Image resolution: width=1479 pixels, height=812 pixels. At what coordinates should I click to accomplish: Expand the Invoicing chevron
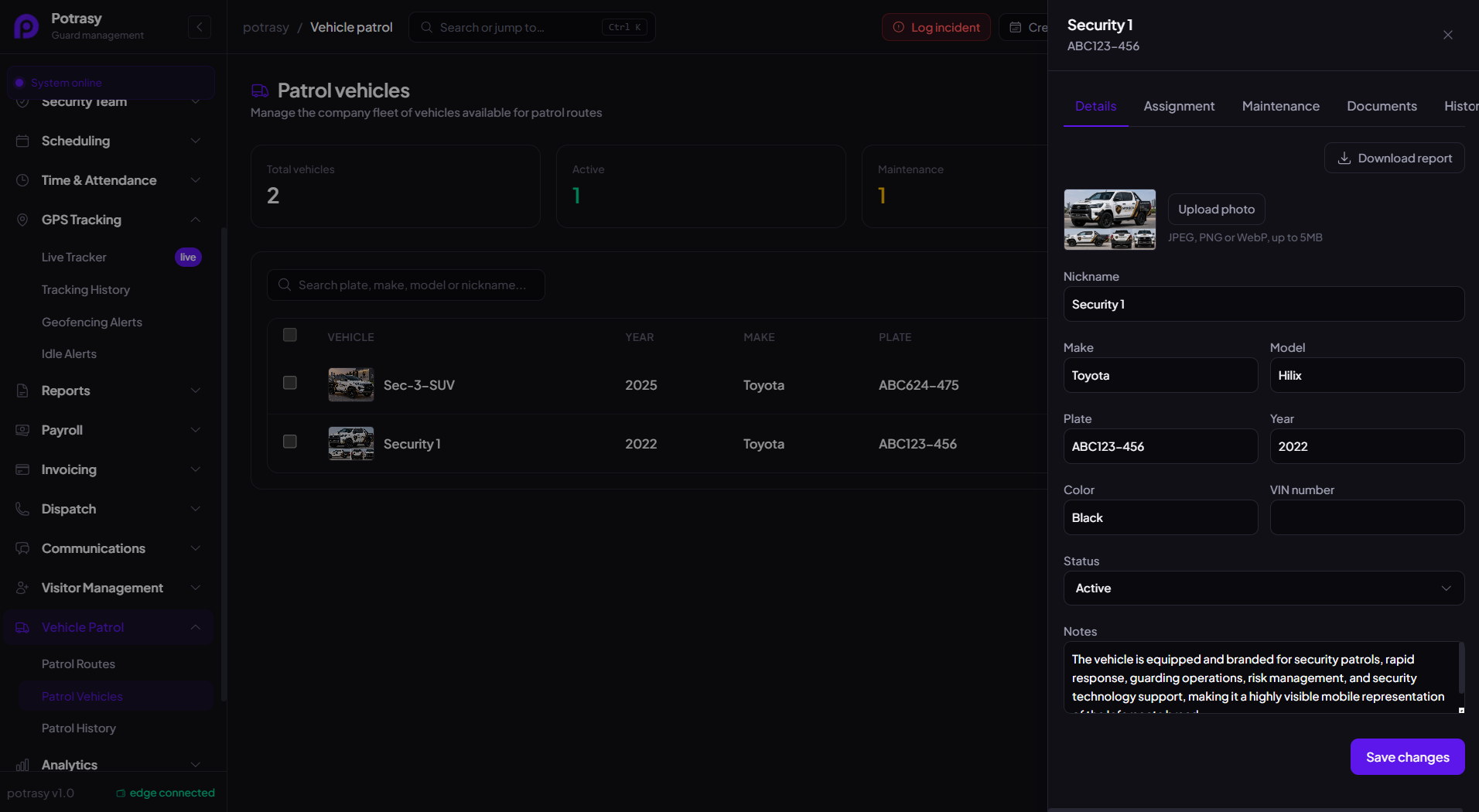(196, 469)
